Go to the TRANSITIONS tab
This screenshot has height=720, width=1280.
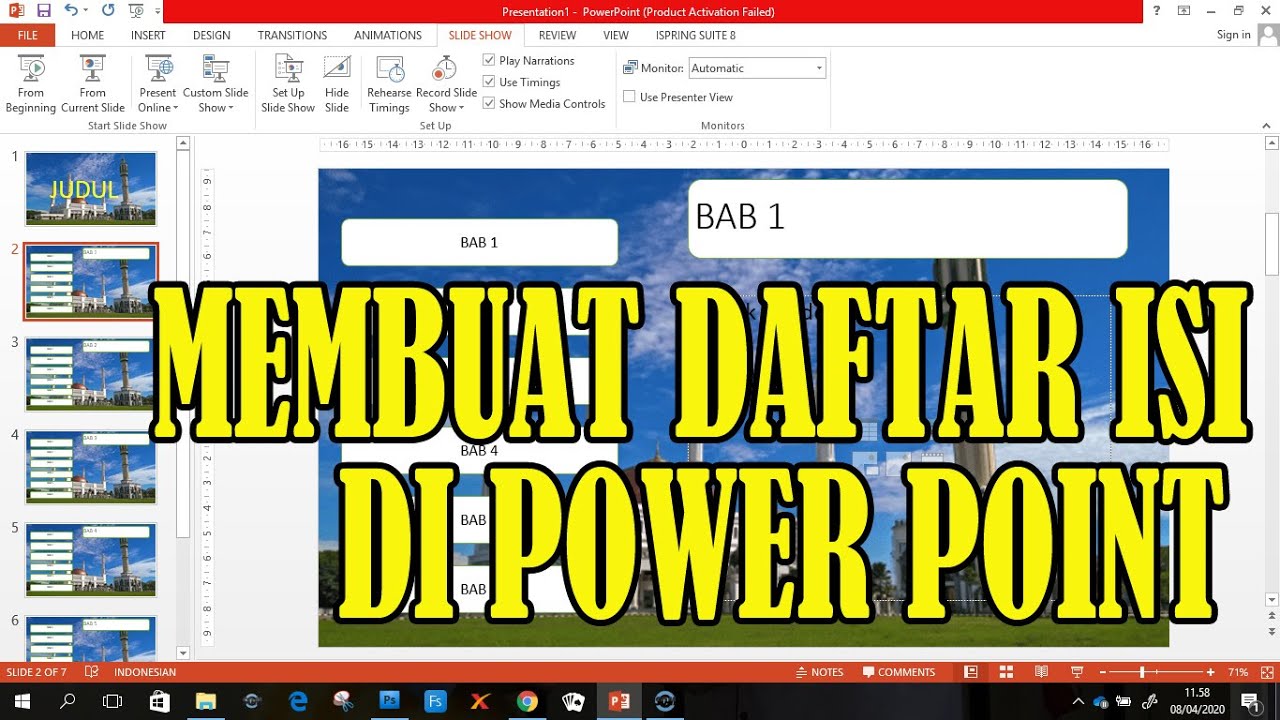292,35
